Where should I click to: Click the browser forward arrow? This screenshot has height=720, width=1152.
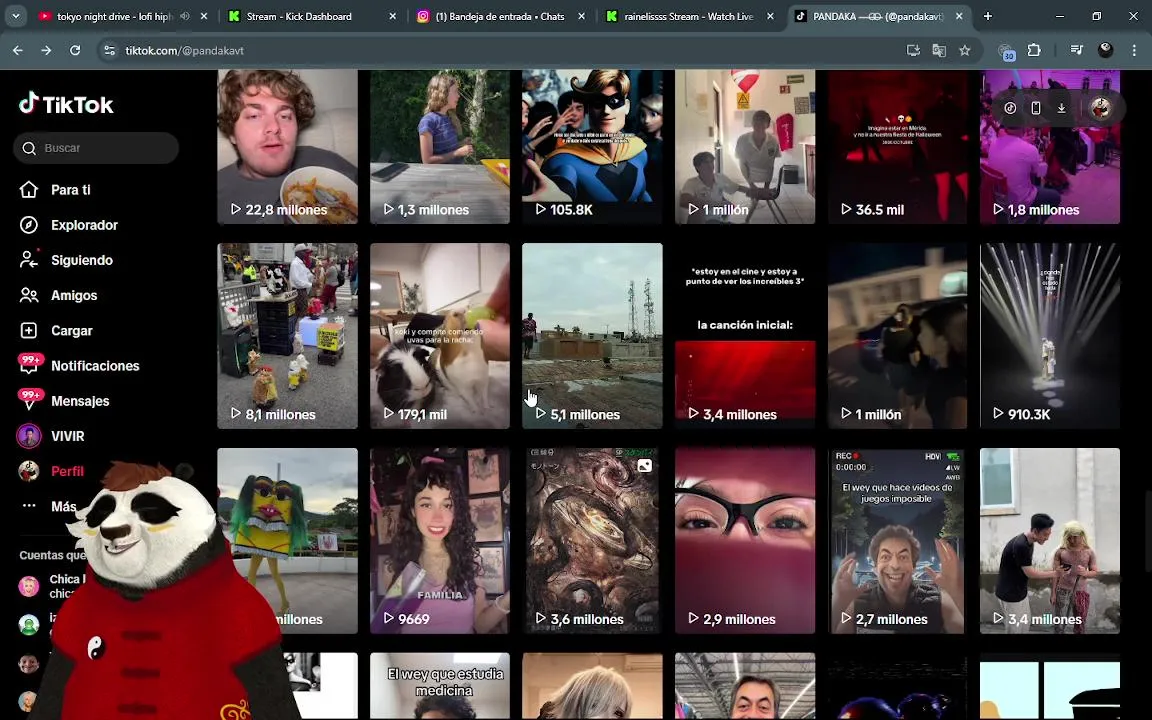coord(46,50)
